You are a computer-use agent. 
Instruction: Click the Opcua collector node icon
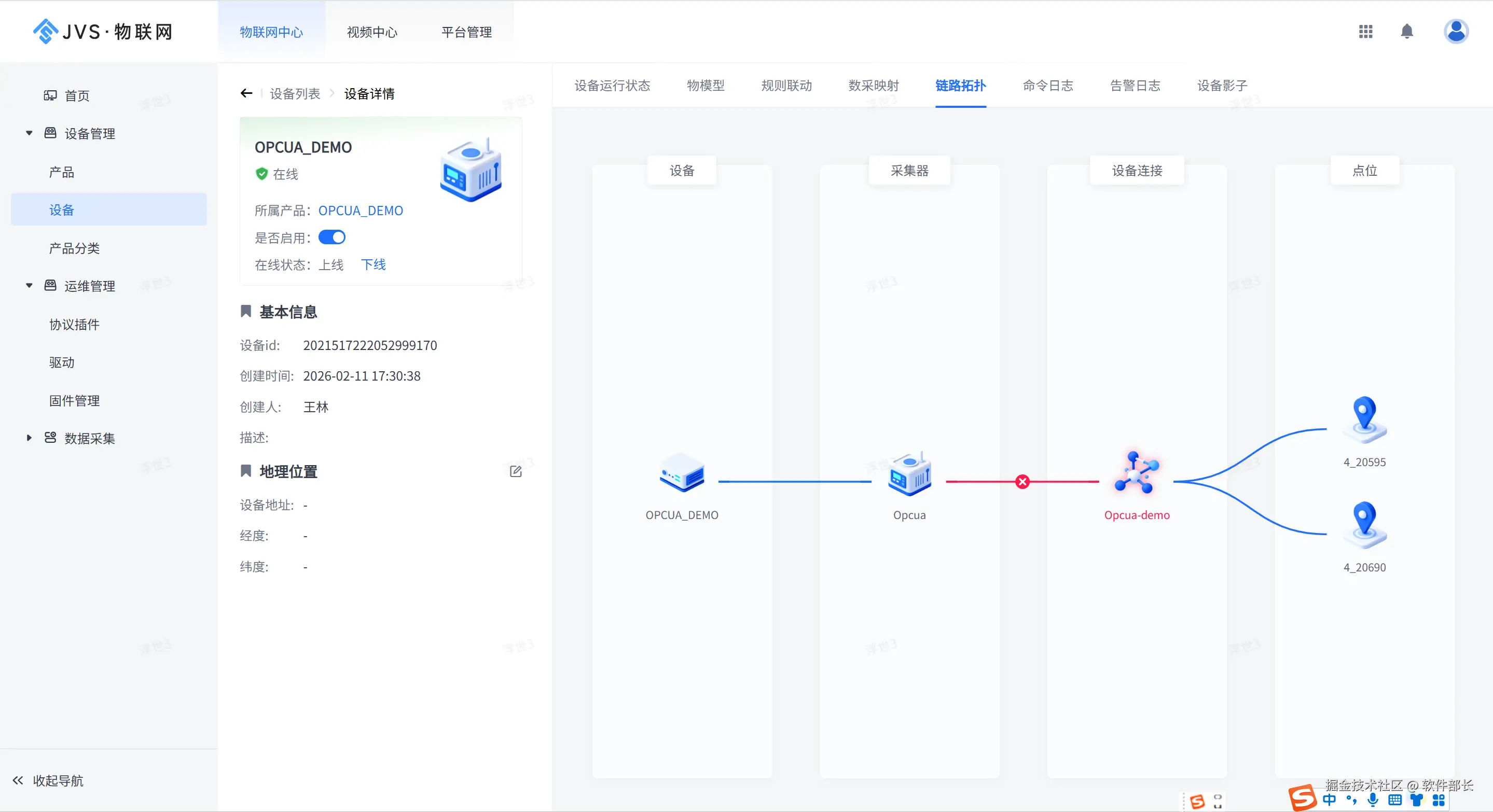[x=909, y=475]
